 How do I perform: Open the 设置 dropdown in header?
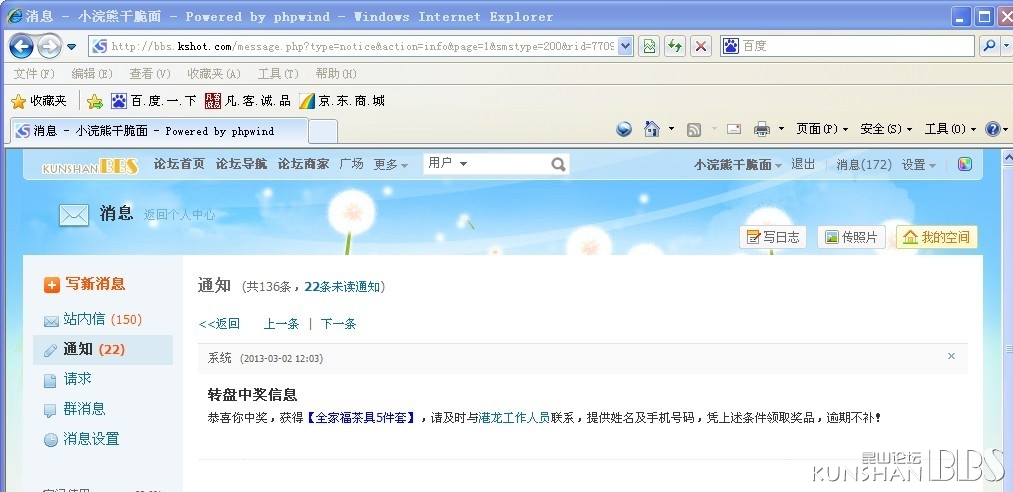tap(919, 165)
